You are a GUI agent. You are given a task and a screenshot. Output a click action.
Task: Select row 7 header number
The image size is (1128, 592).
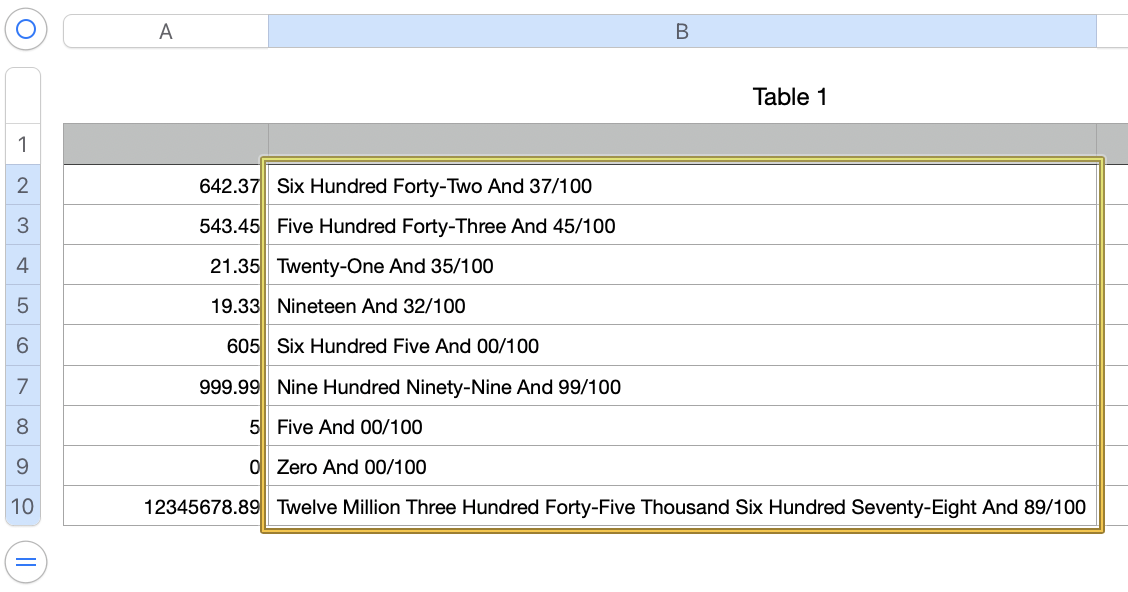23,386
